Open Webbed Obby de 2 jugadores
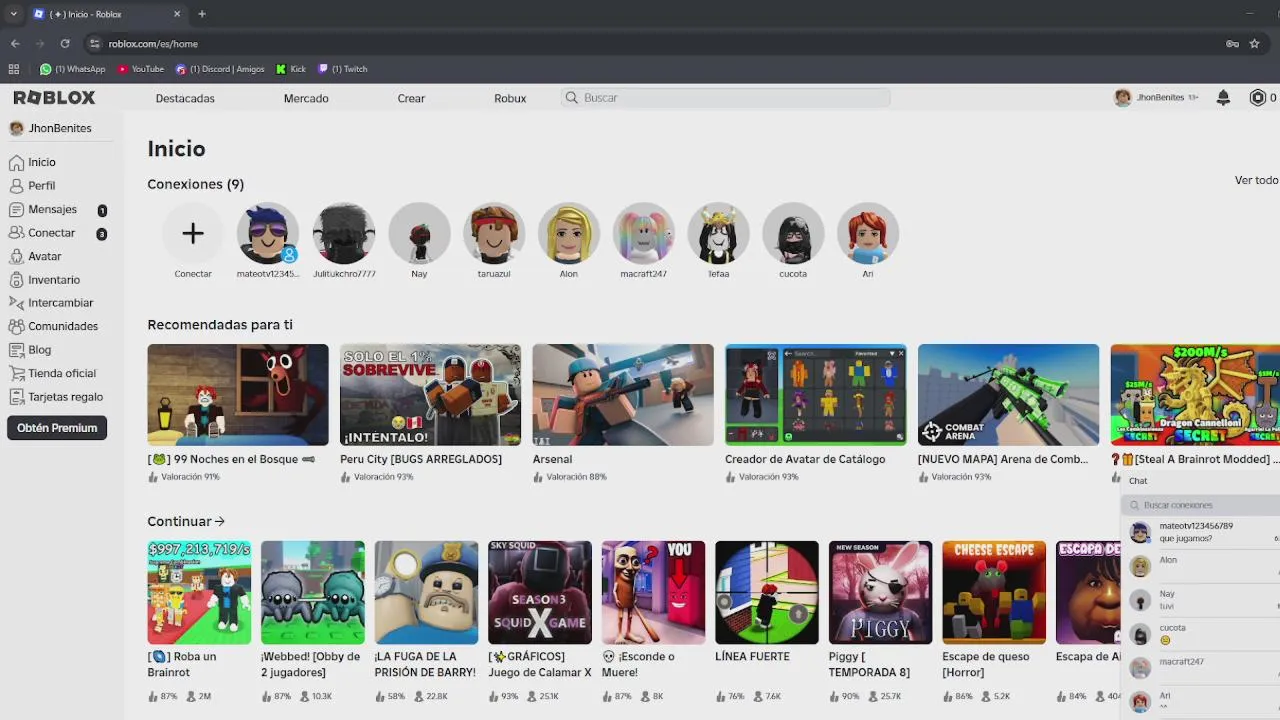1280x720 pixels. (313, 593)
